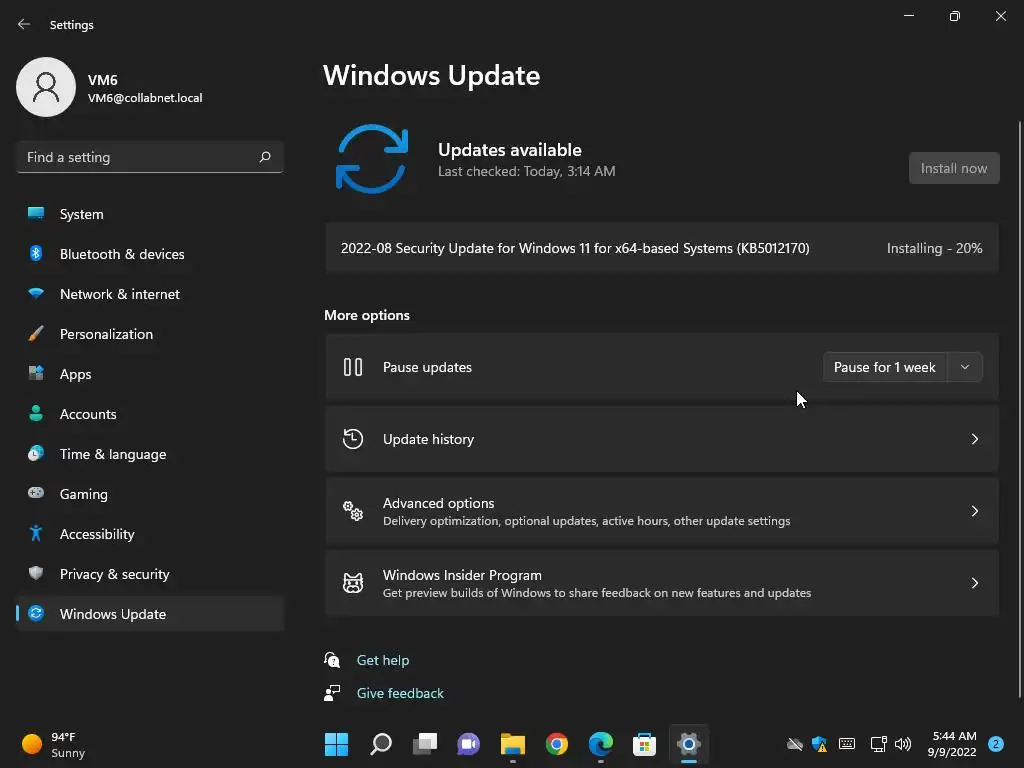Click the Personalization paintbrush icon
1024x768 pixels.
point(36,334)
